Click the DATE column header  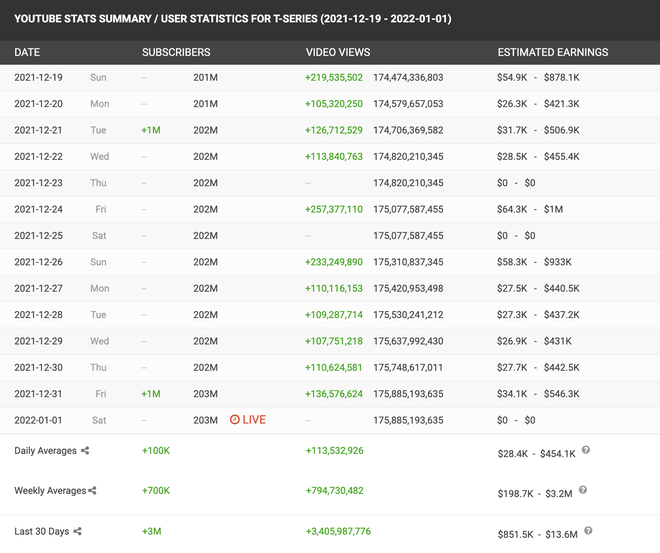(27, 52)
